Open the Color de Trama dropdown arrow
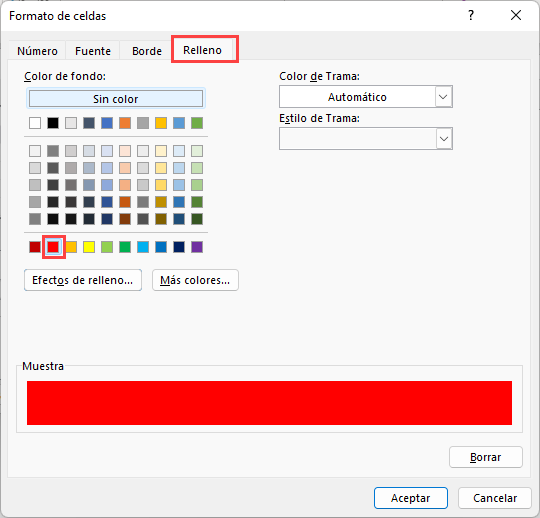Viewport: 540px width, 518px height. pyautogui.click(x=444, y=97)
